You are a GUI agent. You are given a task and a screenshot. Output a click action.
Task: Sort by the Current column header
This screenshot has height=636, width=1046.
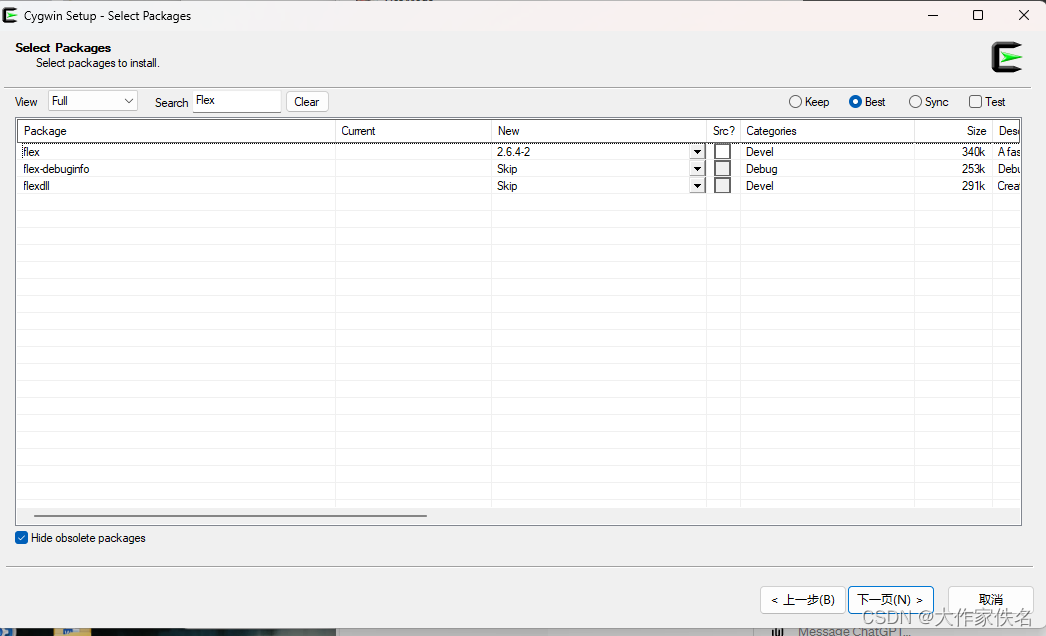coord(414,131)
